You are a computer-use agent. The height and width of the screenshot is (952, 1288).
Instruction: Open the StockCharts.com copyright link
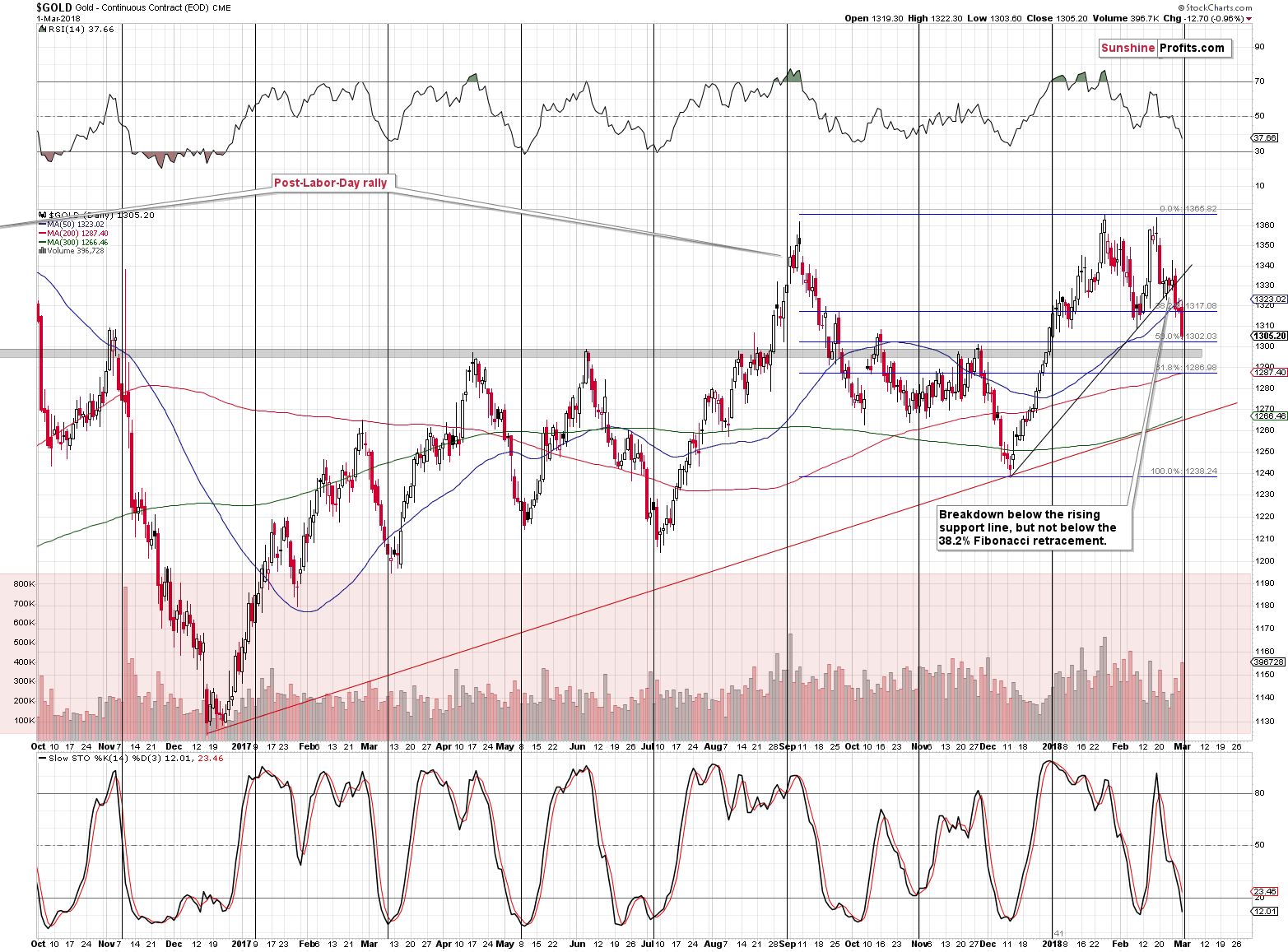click(x=1216, y=7)
